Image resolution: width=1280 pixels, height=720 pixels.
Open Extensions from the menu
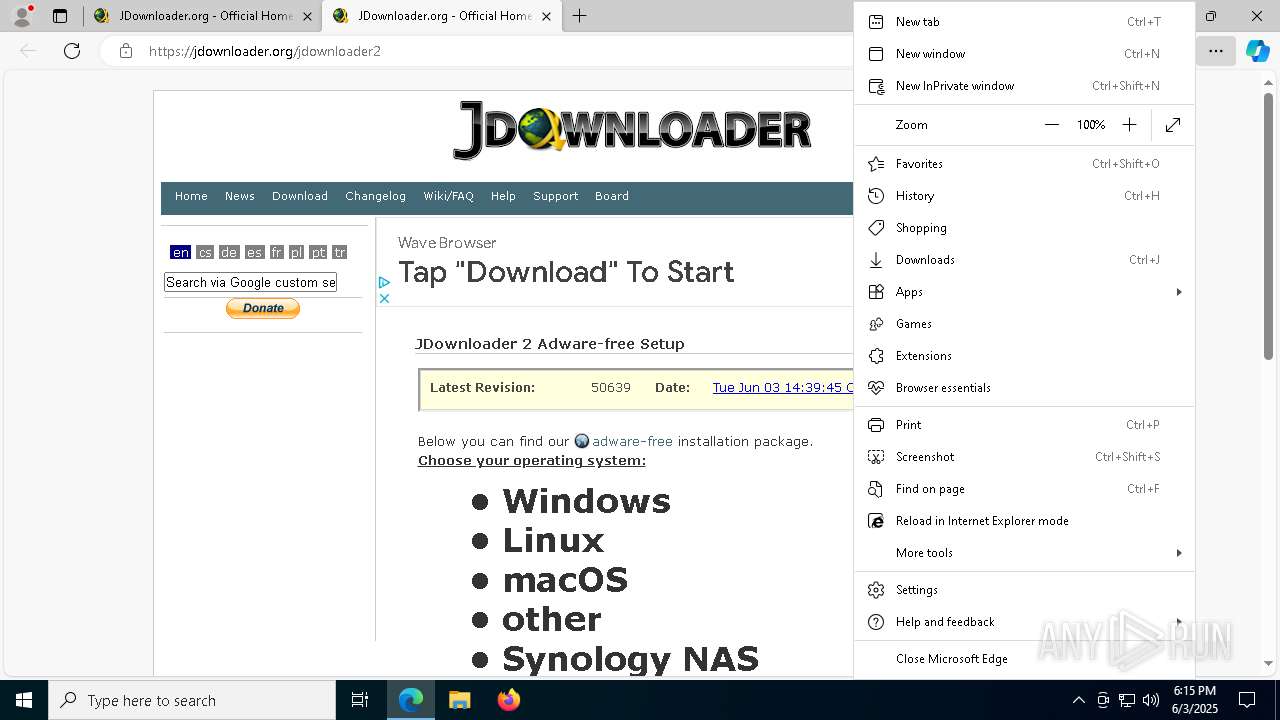click(1024, 356)
